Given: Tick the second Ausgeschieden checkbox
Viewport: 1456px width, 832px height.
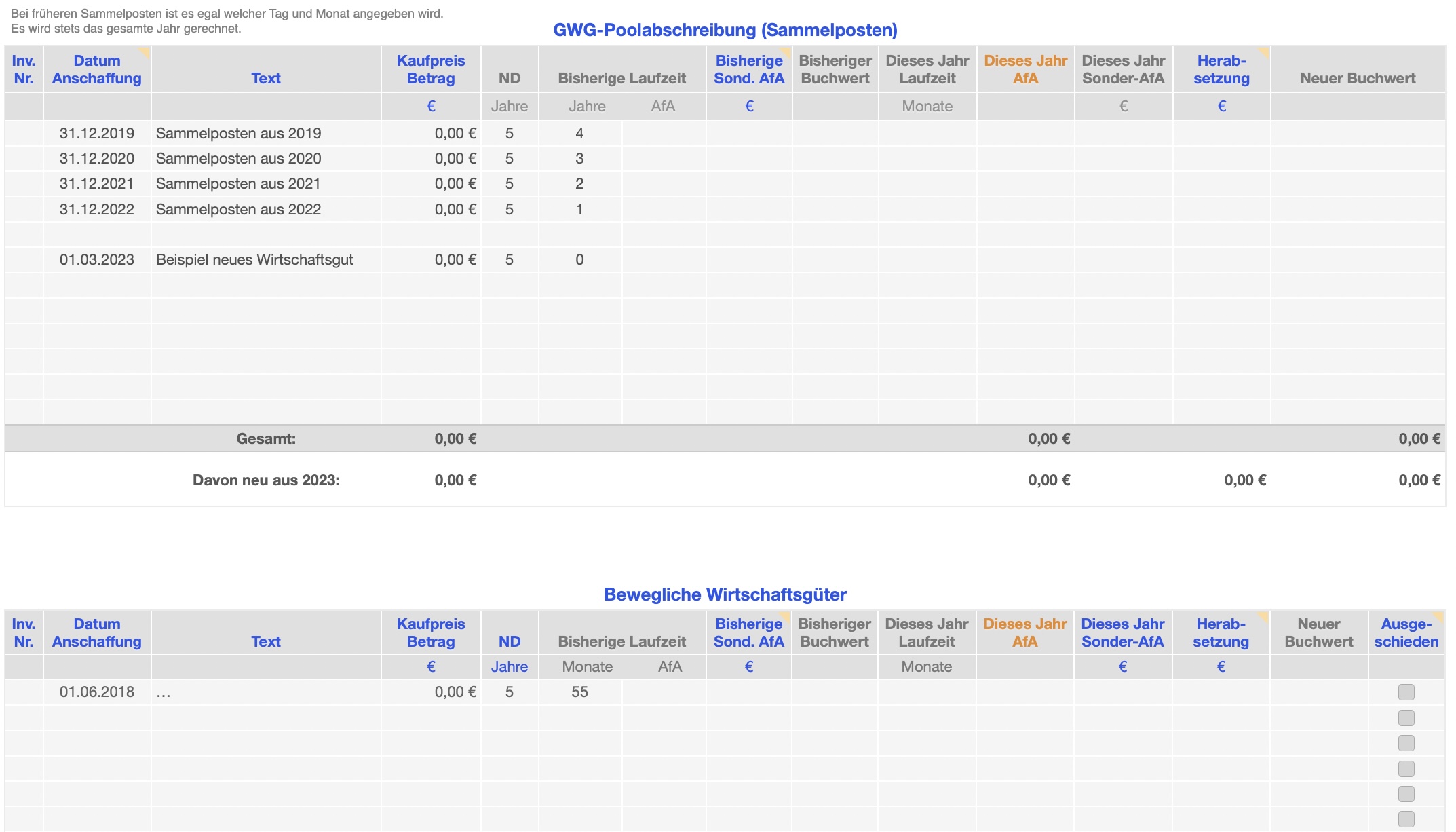Looking at the screenshot, I should click(x=1406, y=718).
